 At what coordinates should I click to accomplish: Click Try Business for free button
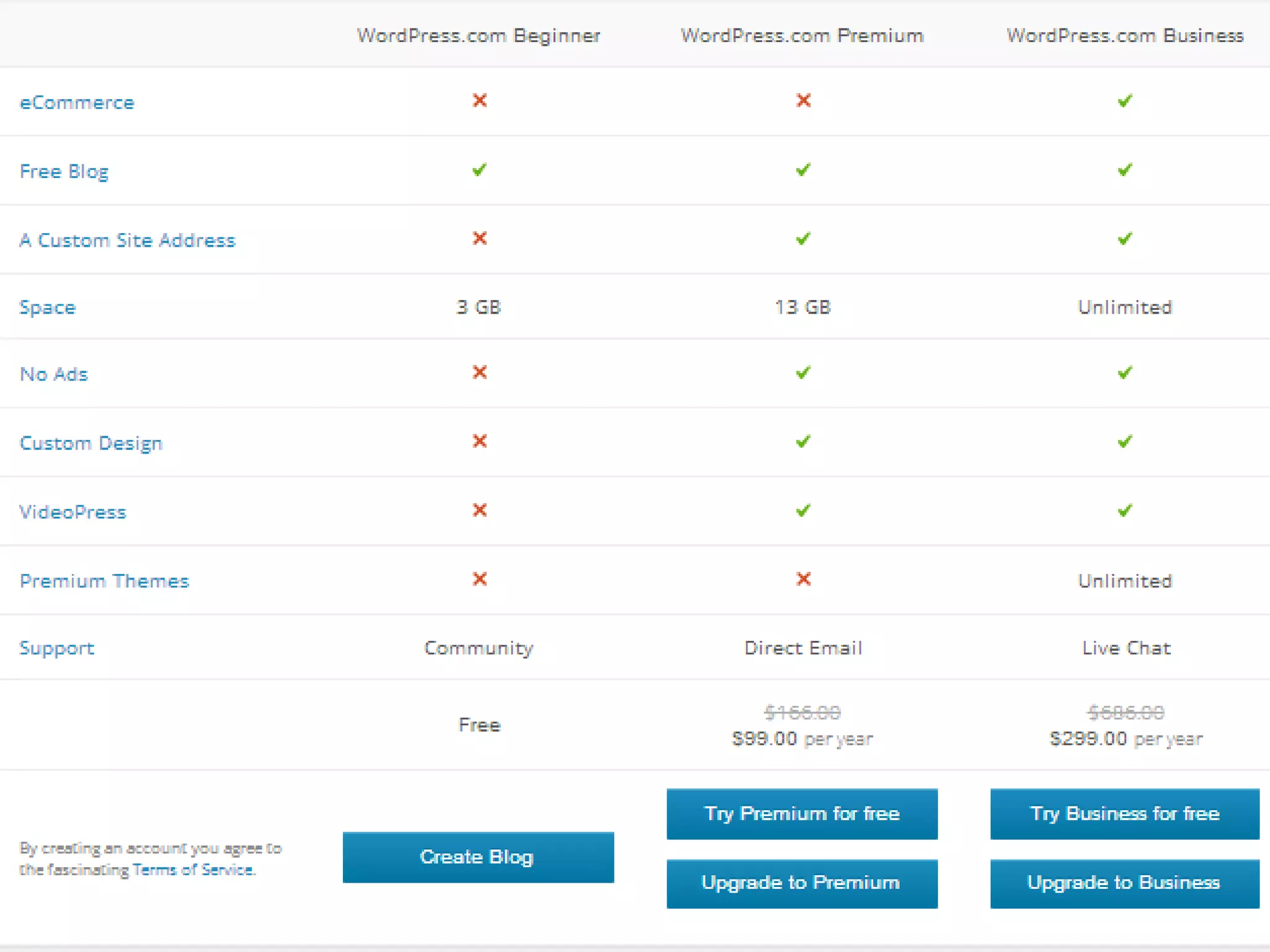coord(1124,814)
